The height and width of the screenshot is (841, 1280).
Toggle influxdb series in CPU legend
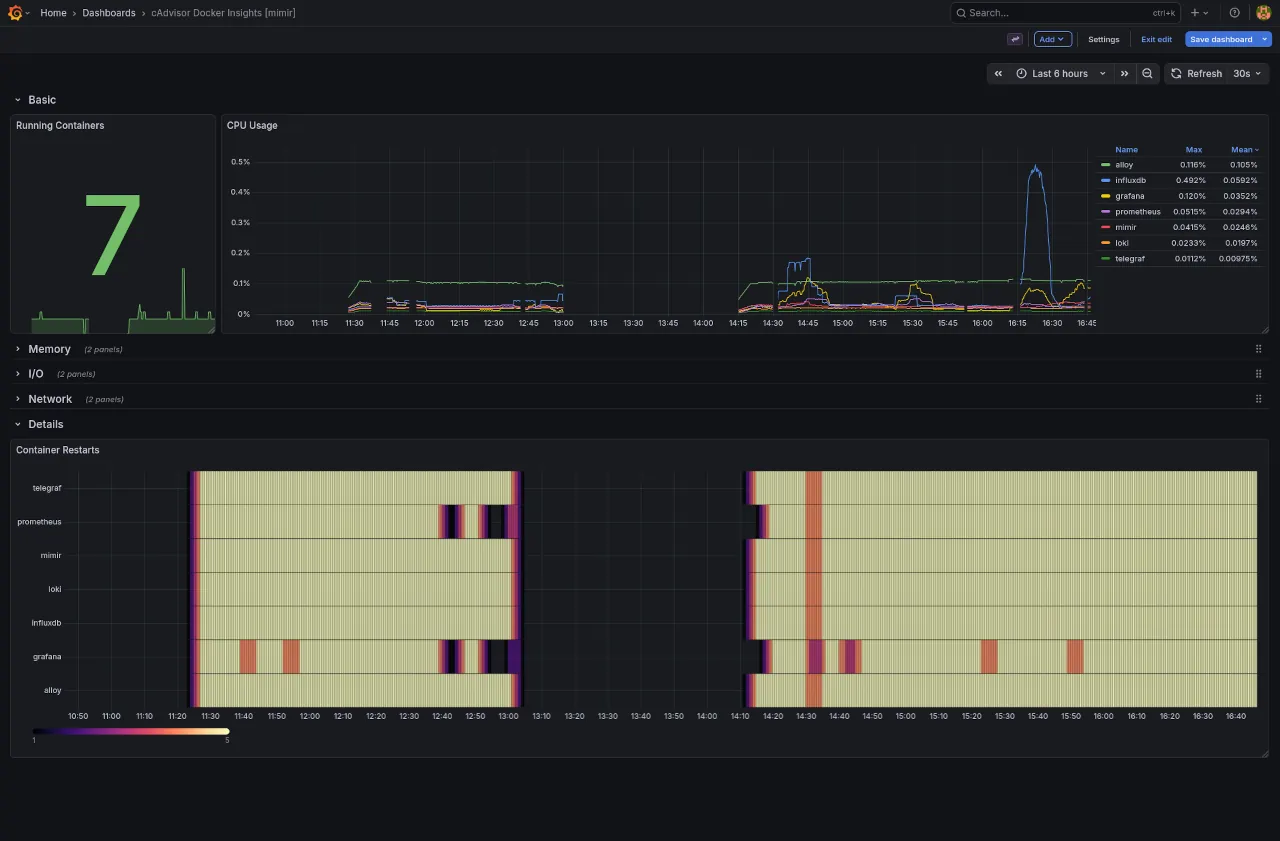pos(1130,180)
